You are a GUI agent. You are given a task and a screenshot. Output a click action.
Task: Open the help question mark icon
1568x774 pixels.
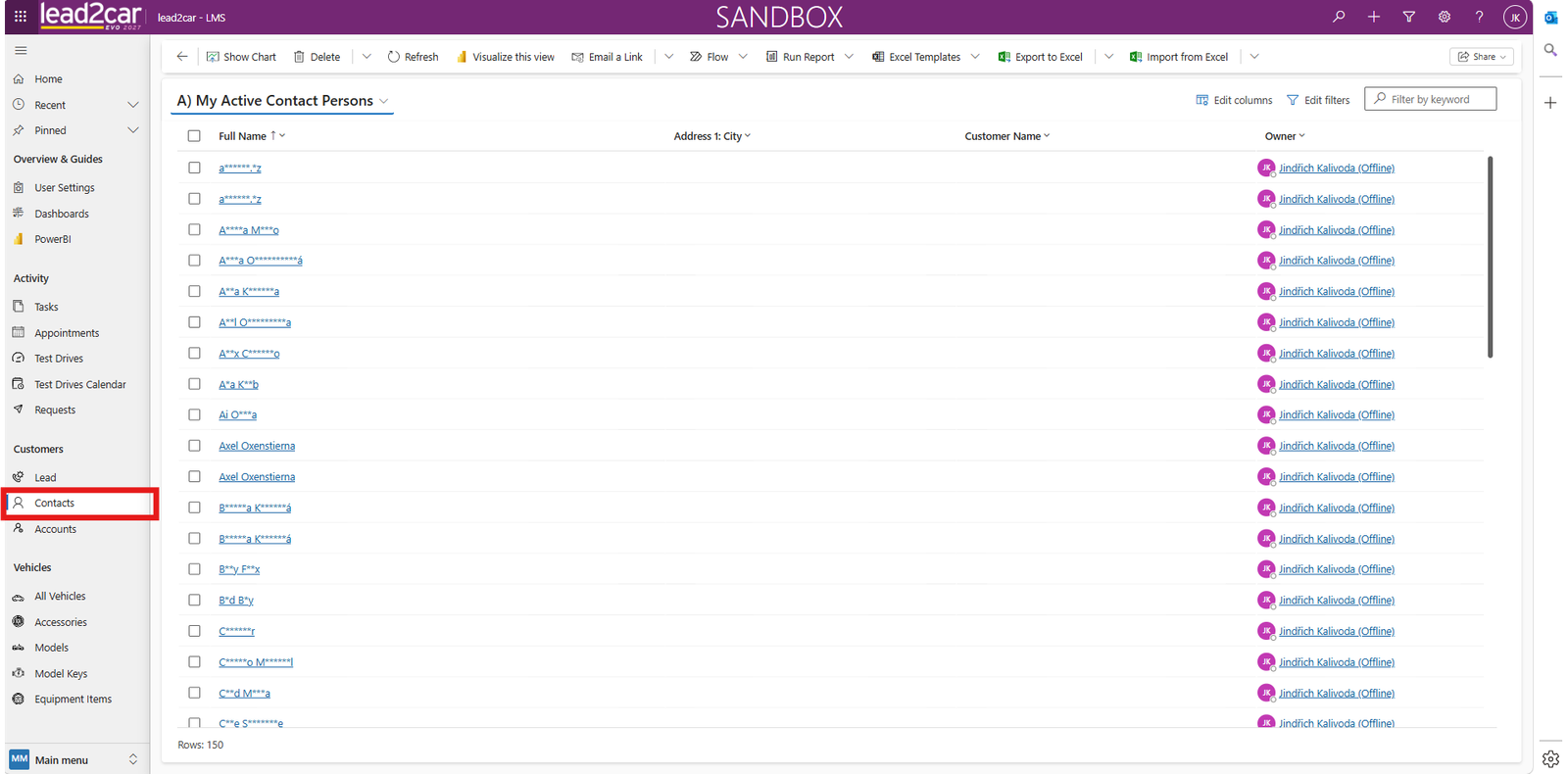click(x=1480, y=17)
